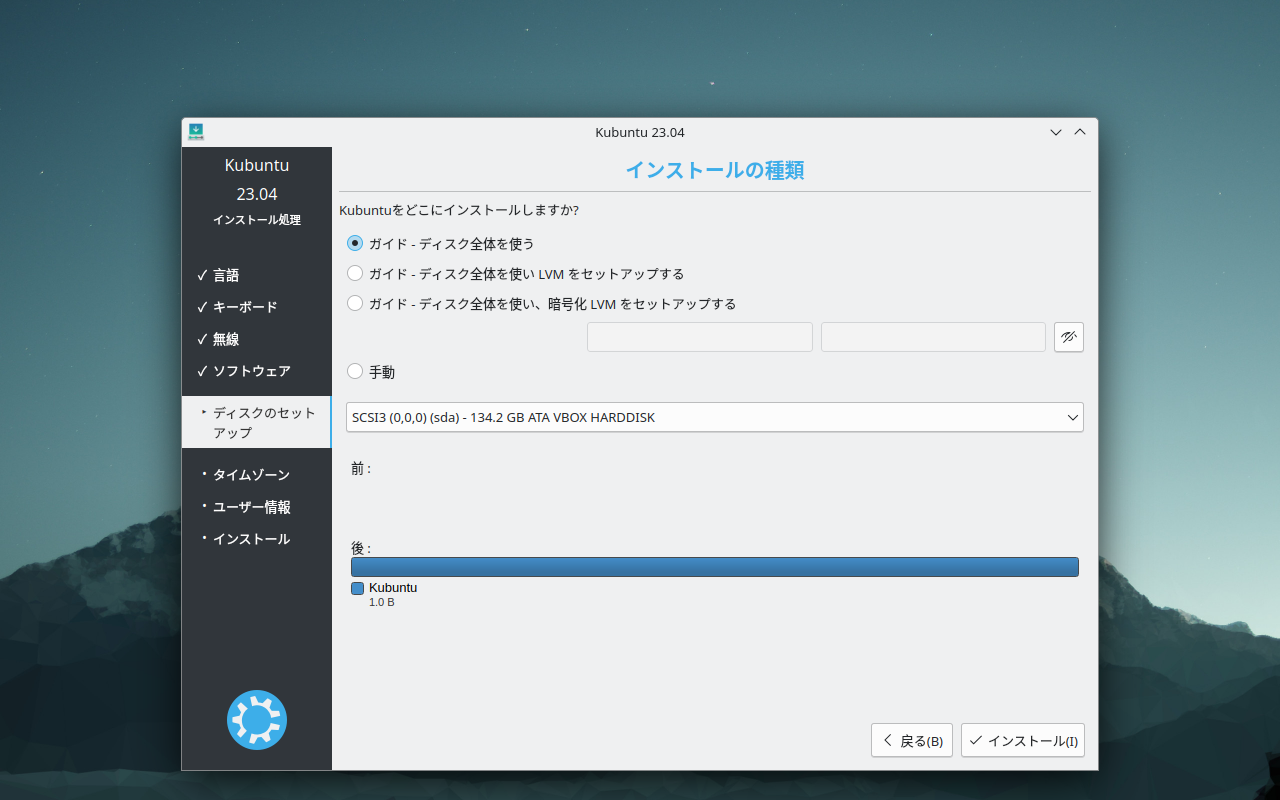Image resolution: width=1280 pixels, height=800 pixels.
Task: Click the 後: label
Action: tap(361, 548)
